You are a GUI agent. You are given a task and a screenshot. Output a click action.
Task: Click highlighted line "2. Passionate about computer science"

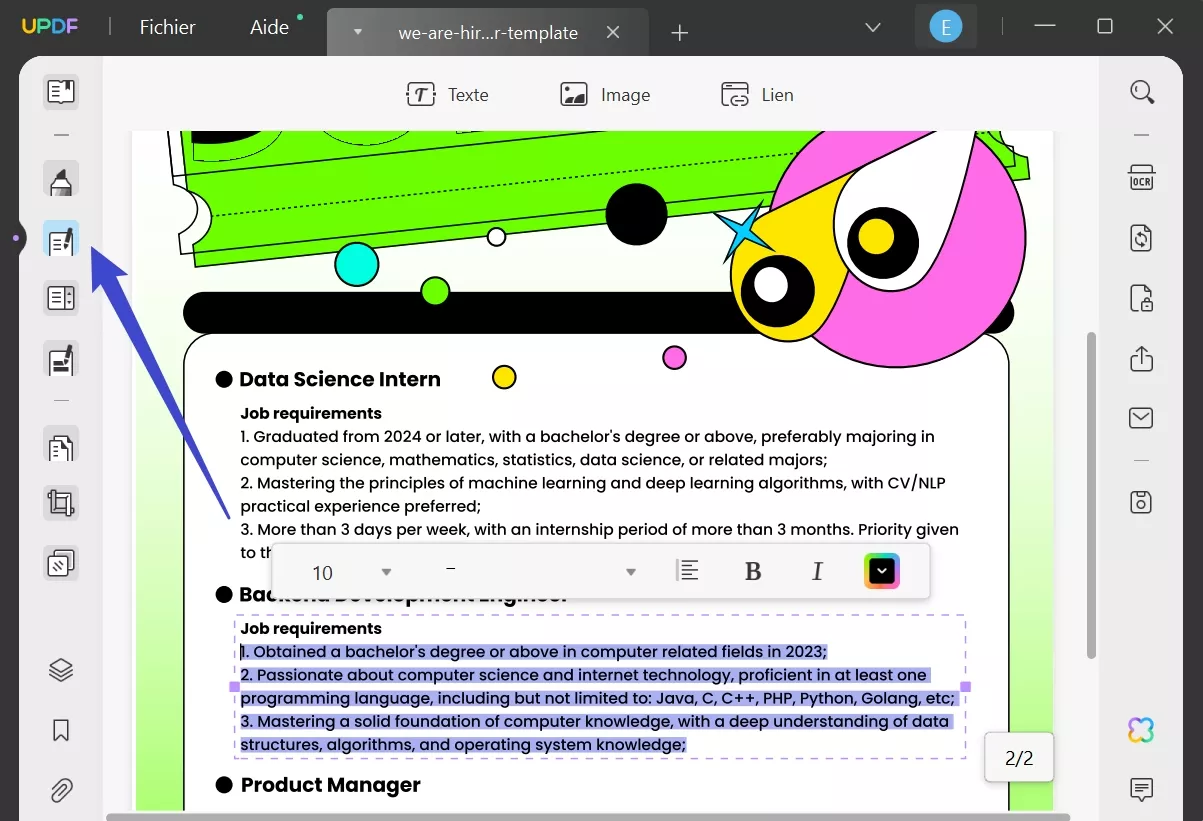[x=584, y=675]
